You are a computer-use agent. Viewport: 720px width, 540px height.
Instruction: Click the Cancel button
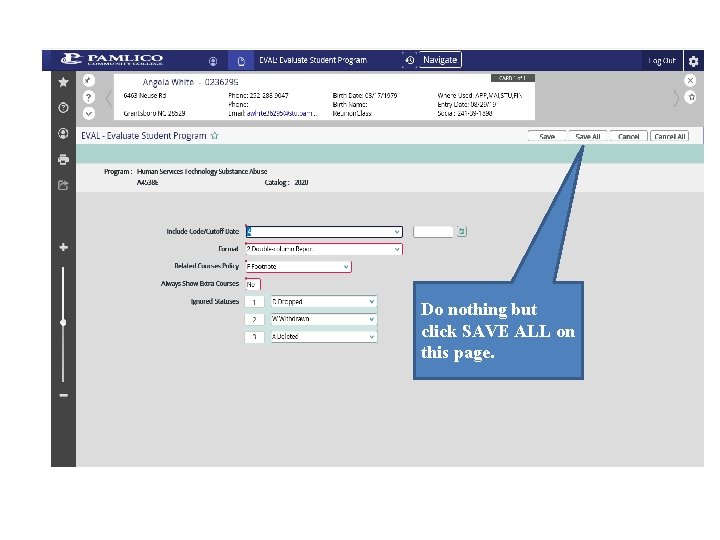[629, 136]
